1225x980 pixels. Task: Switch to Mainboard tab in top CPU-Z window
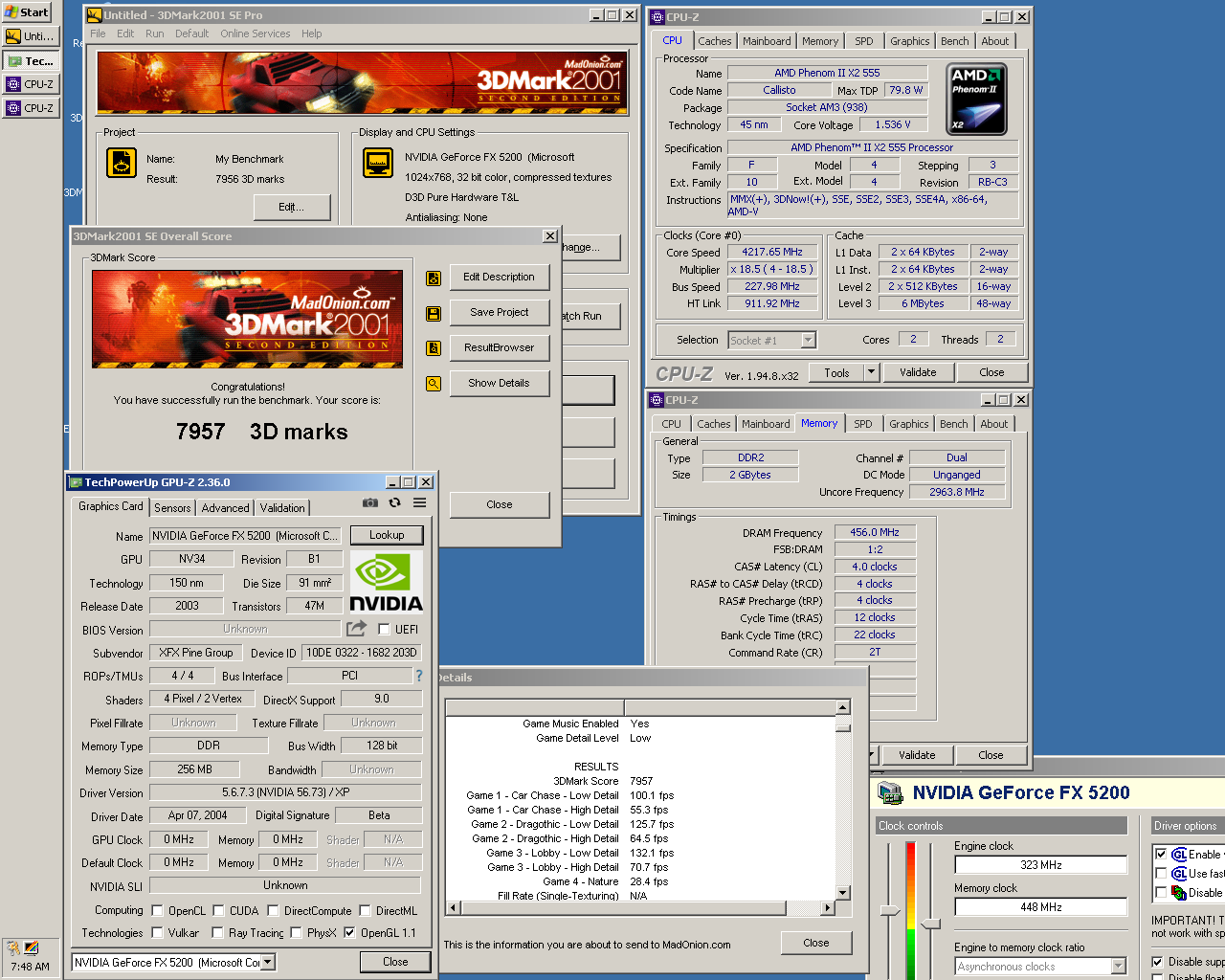767,41
